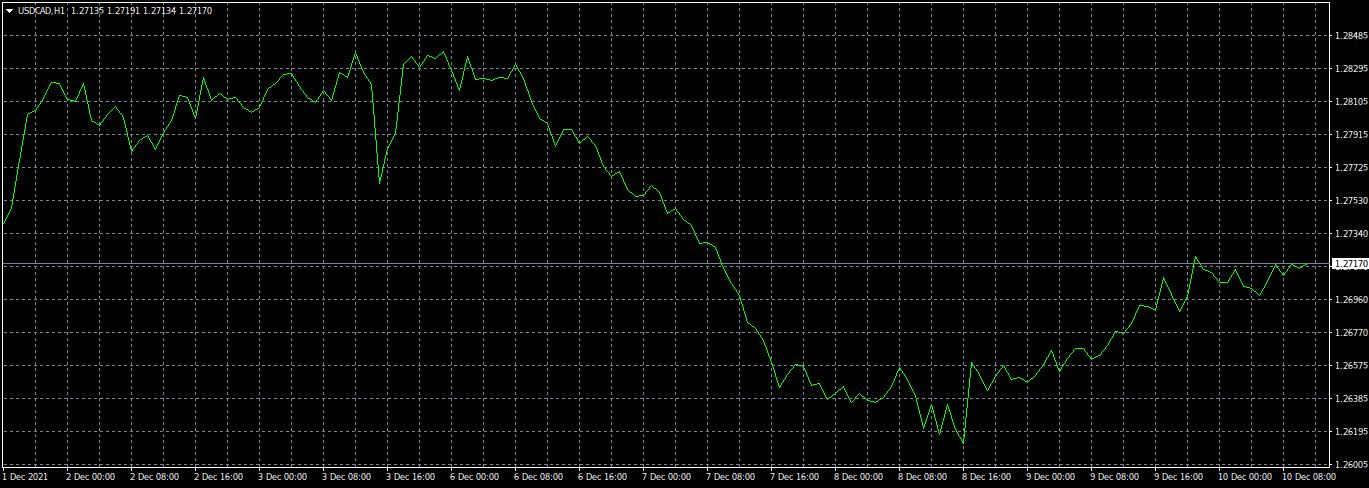Viewport: 1369px width, 488px height.
Task: Click the 8 Dec 08:00 time label
Action: [922, 478]
